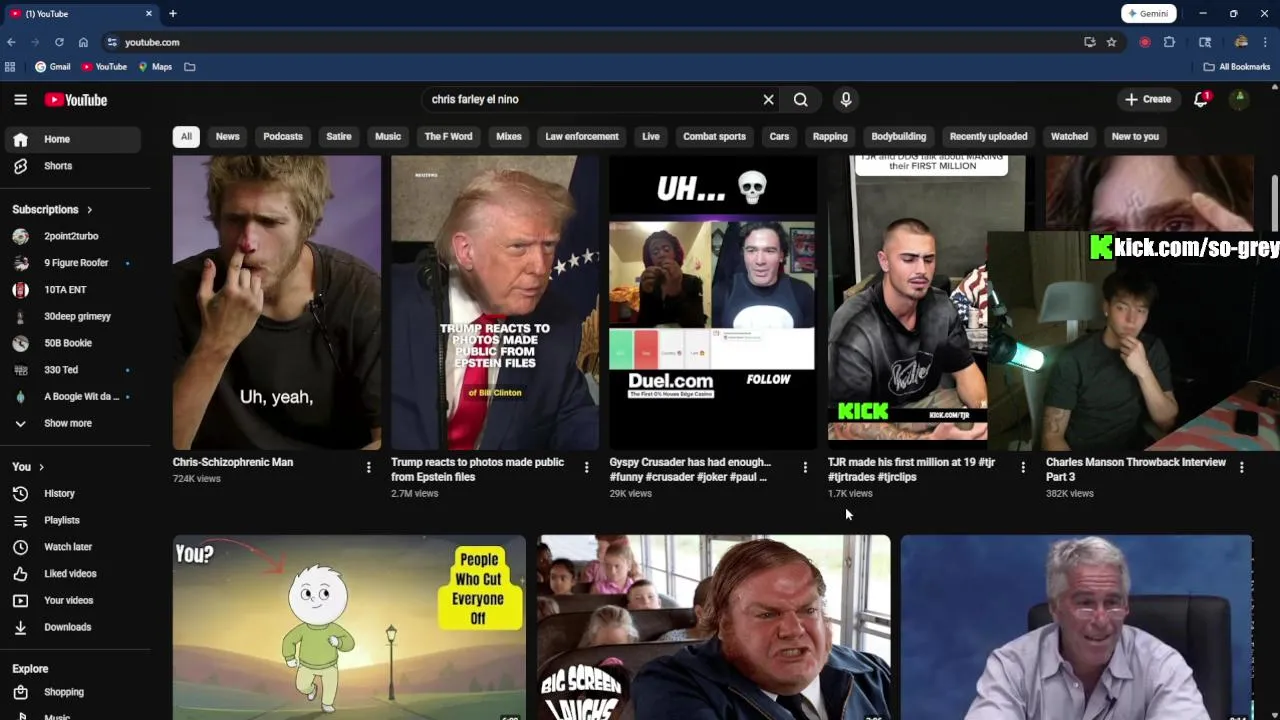Click title Chris-Schizophrenic Man
Screen dimensions: 1280x720
(x=233, y=462)
